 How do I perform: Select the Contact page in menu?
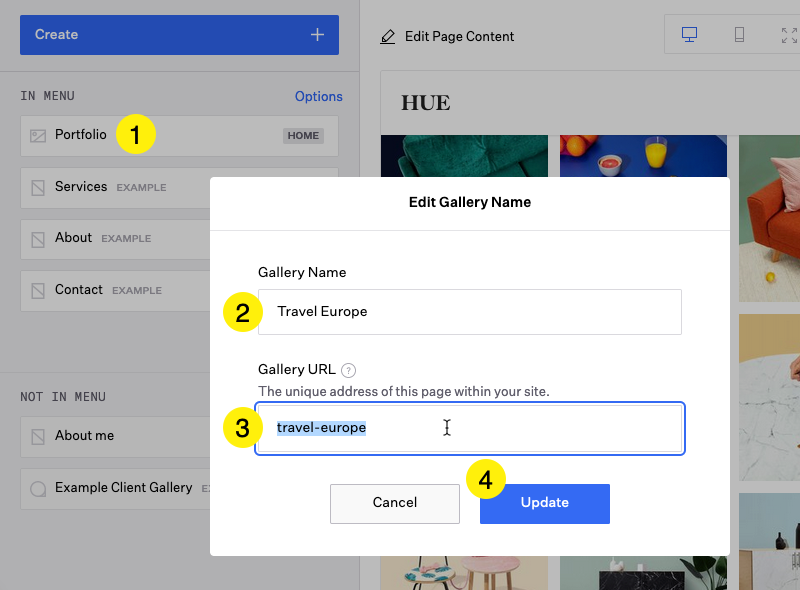coord(79,290)
